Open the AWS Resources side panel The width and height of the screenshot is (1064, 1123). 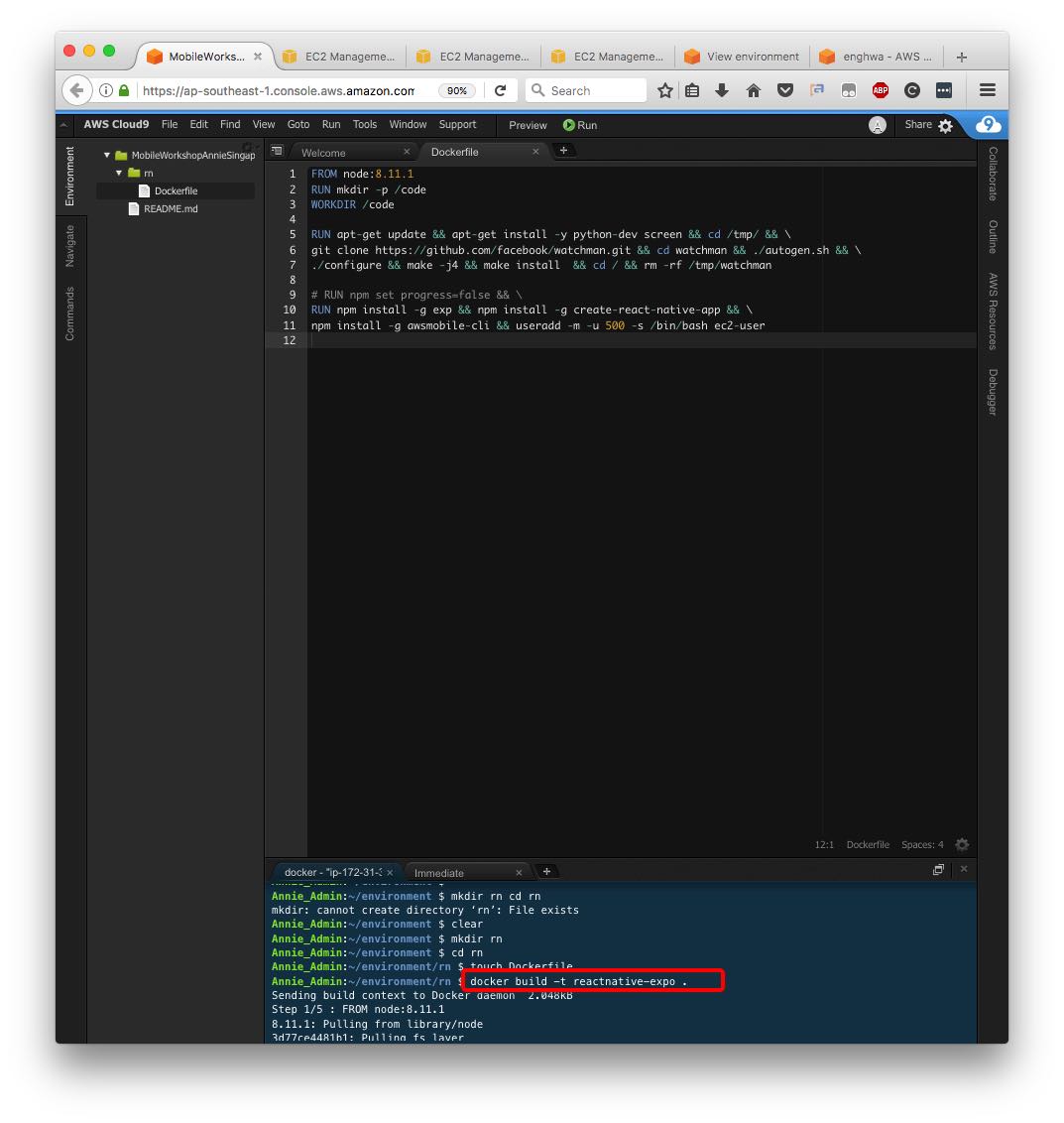[x=994, y=312]
